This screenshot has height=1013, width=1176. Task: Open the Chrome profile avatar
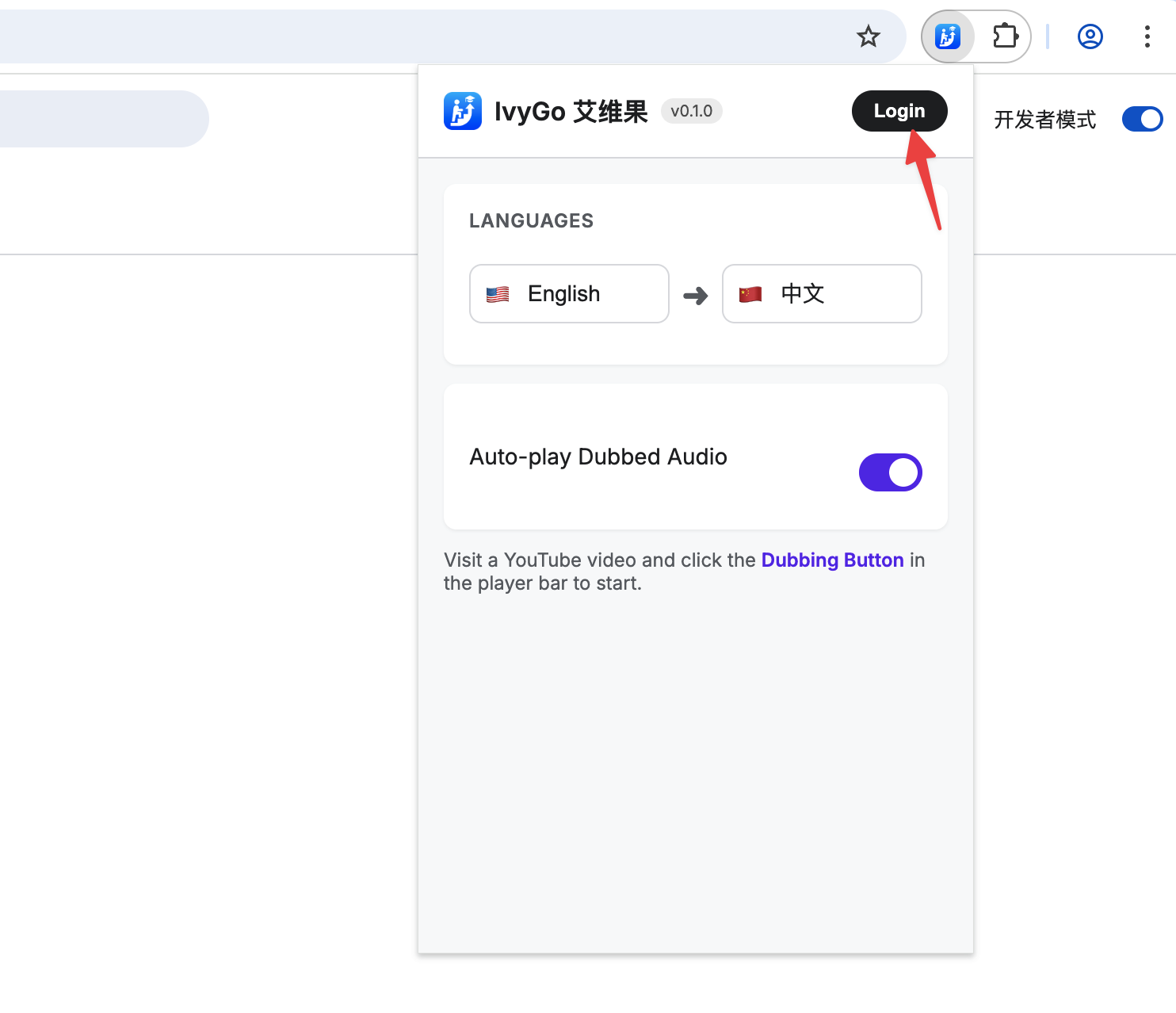point(1090,36)
